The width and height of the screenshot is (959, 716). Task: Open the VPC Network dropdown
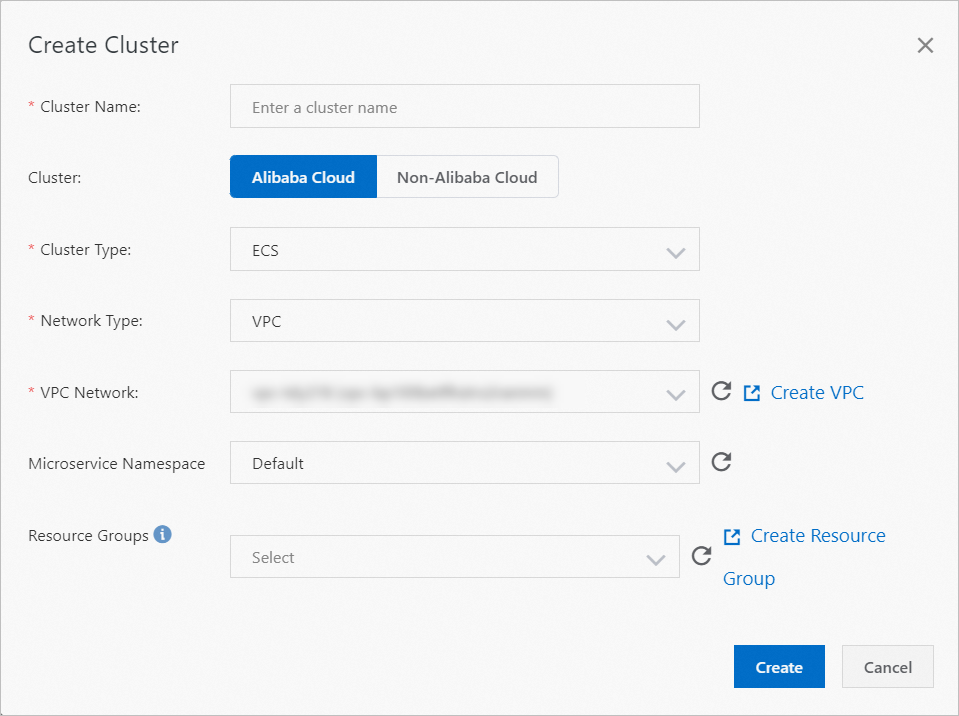point(465,391)
